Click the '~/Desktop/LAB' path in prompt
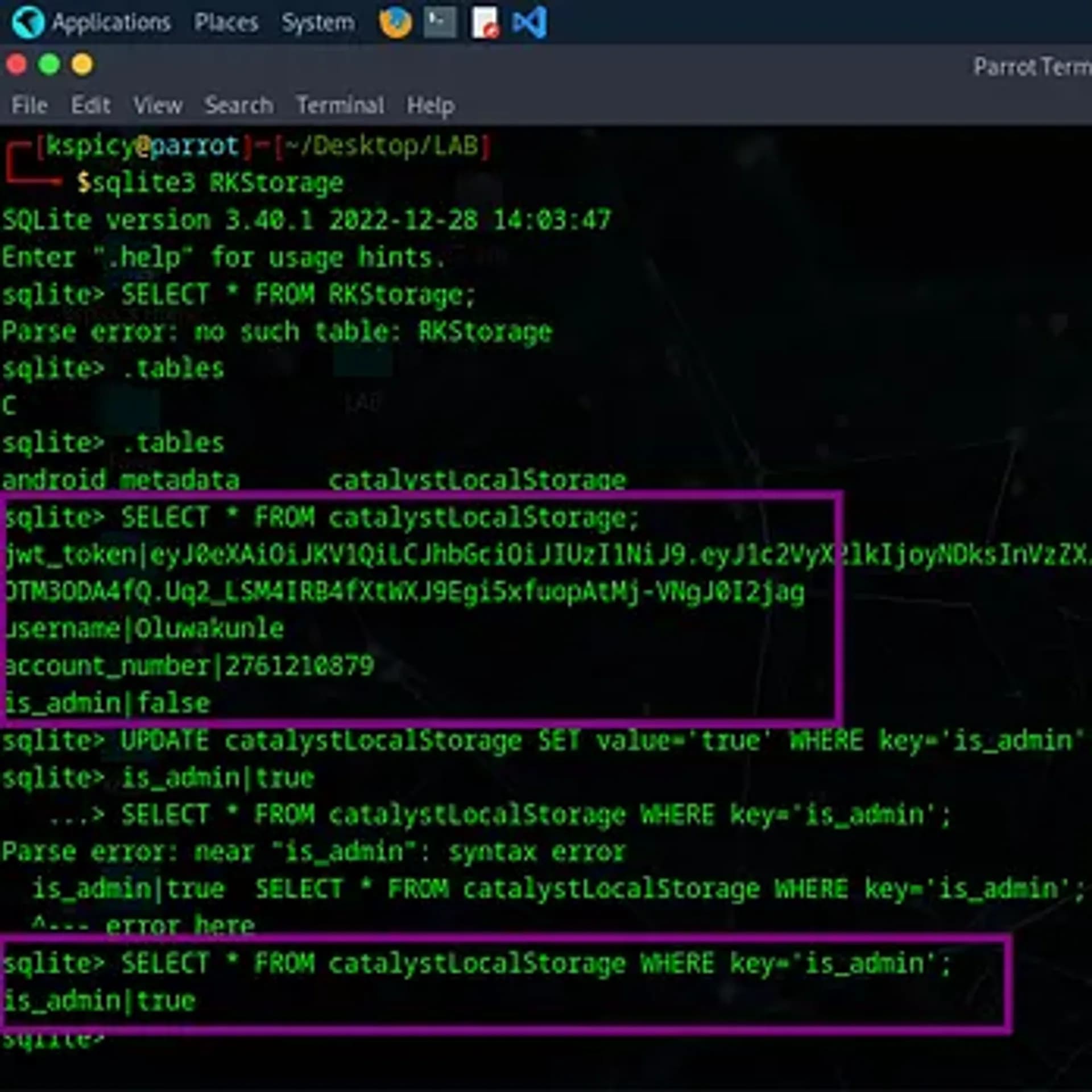Image resolution: width=1092 pixels, height=1092 pixels. click(381, 146)
